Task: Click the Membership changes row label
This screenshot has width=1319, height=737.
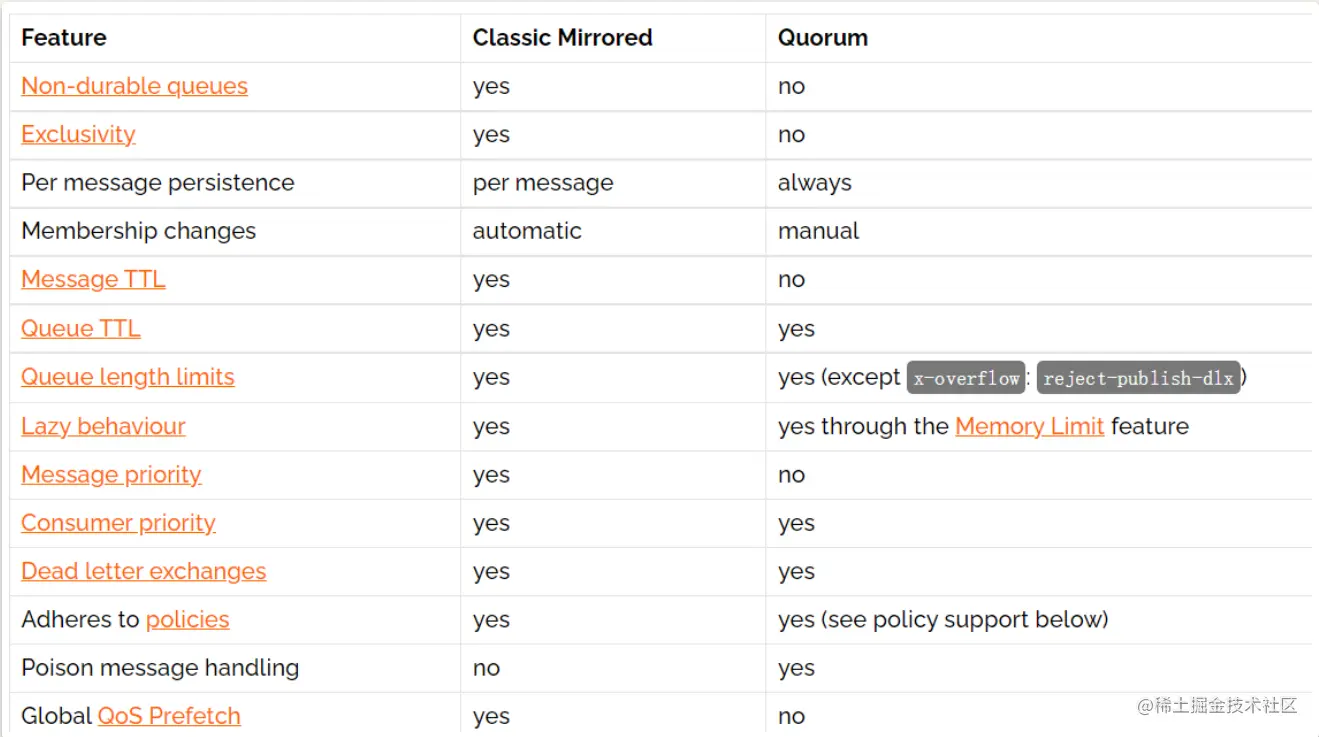Action: coord(139,231)
